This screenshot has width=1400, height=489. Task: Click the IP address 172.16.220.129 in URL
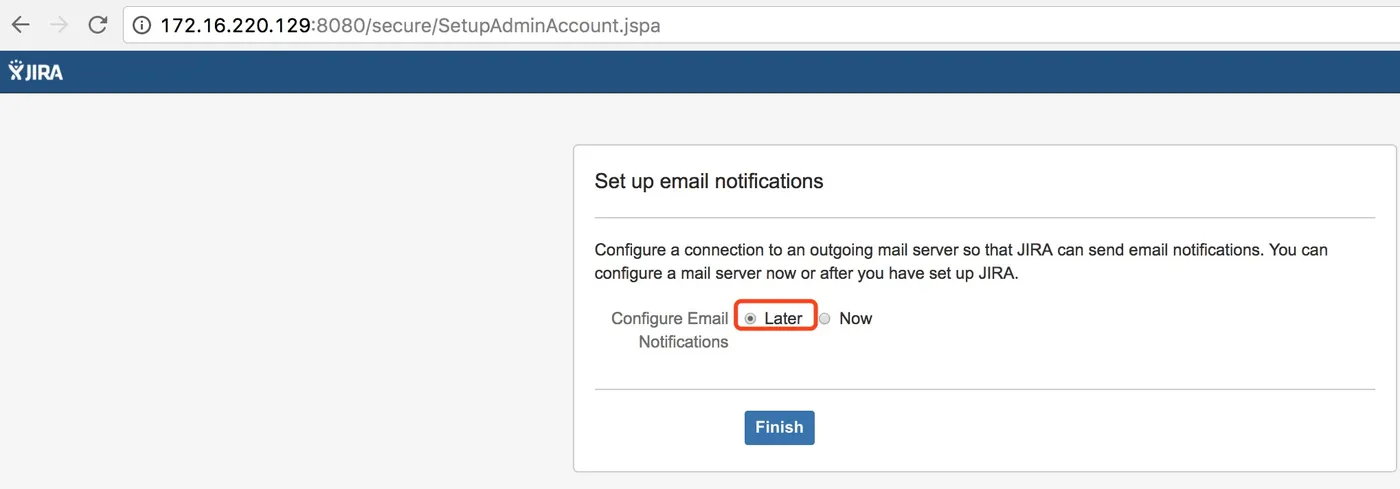[x=236, y=25]
